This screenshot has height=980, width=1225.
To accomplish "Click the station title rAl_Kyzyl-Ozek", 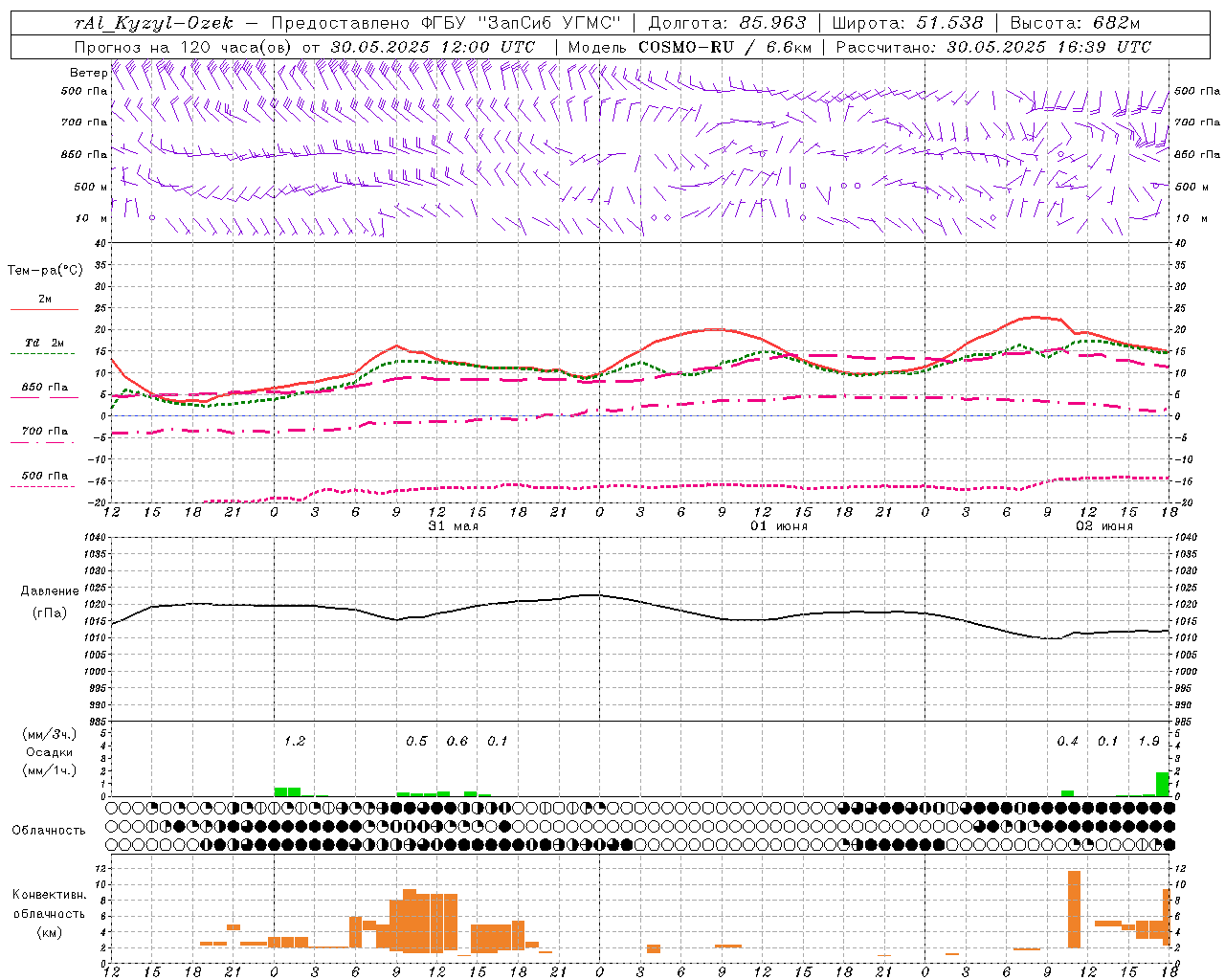I will (153, 23).
